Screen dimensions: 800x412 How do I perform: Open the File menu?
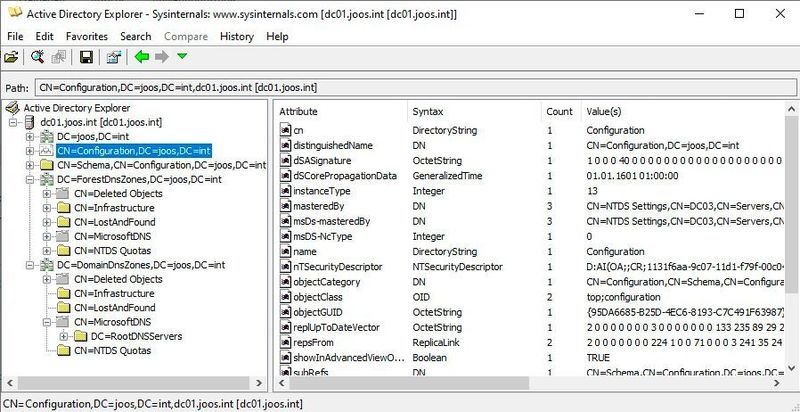tap(15, 36)
